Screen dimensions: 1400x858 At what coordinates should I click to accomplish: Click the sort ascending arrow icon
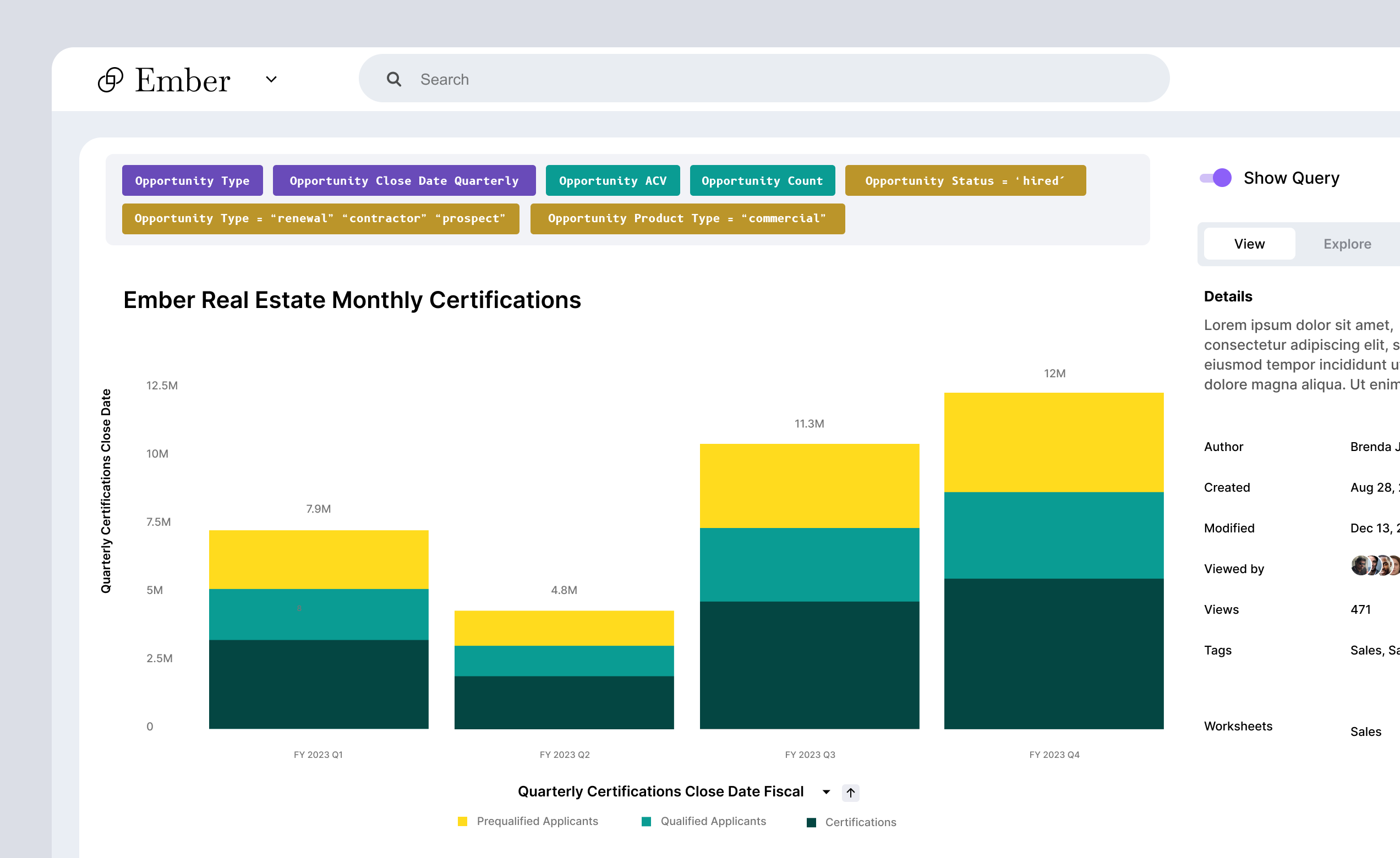tap(850, 792)
